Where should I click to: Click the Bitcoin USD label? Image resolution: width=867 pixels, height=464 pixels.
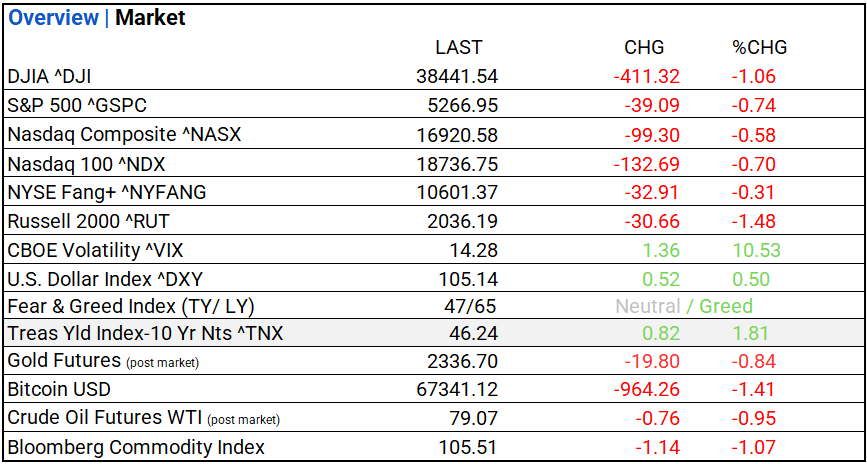coord(59,389)
